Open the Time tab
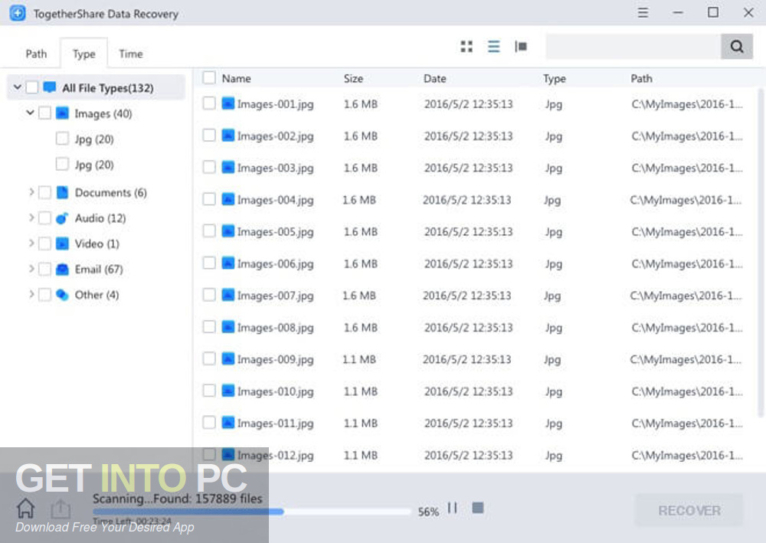766x543 pixels. [x=131, y=53]
